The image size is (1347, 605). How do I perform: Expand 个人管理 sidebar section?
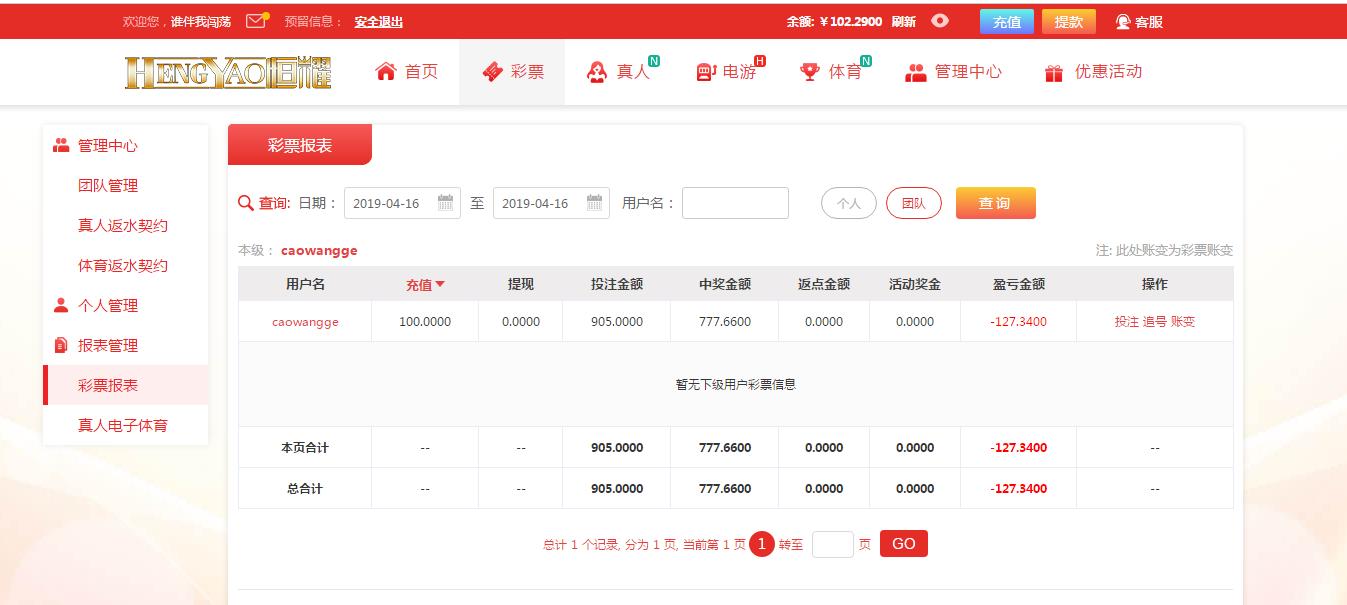108,305
